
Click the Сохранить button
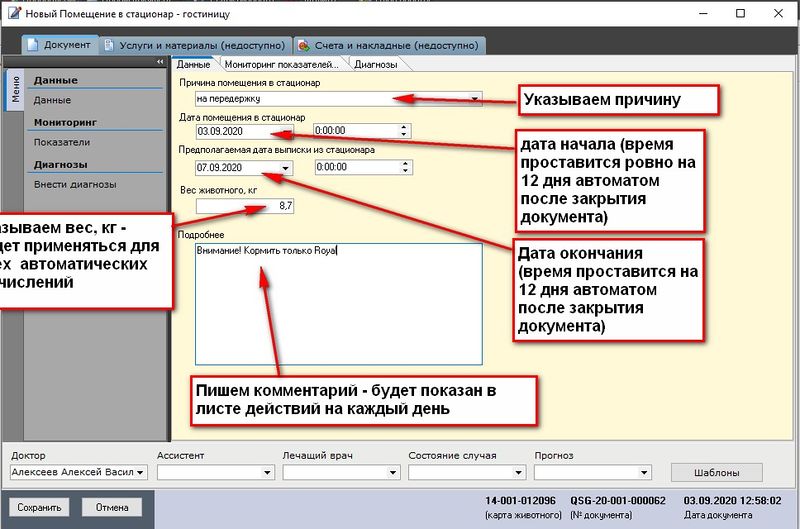39,508
